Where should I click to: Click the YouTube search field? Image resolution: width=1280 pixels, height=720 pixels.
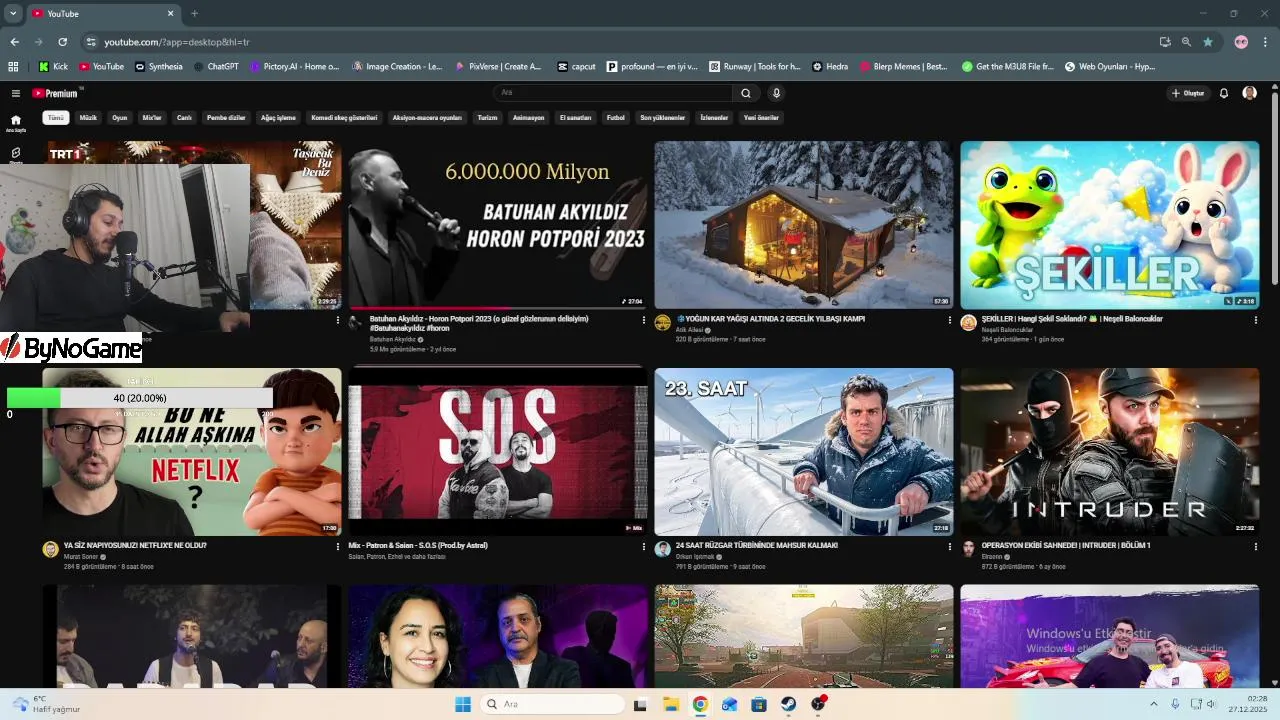point(613,93)
